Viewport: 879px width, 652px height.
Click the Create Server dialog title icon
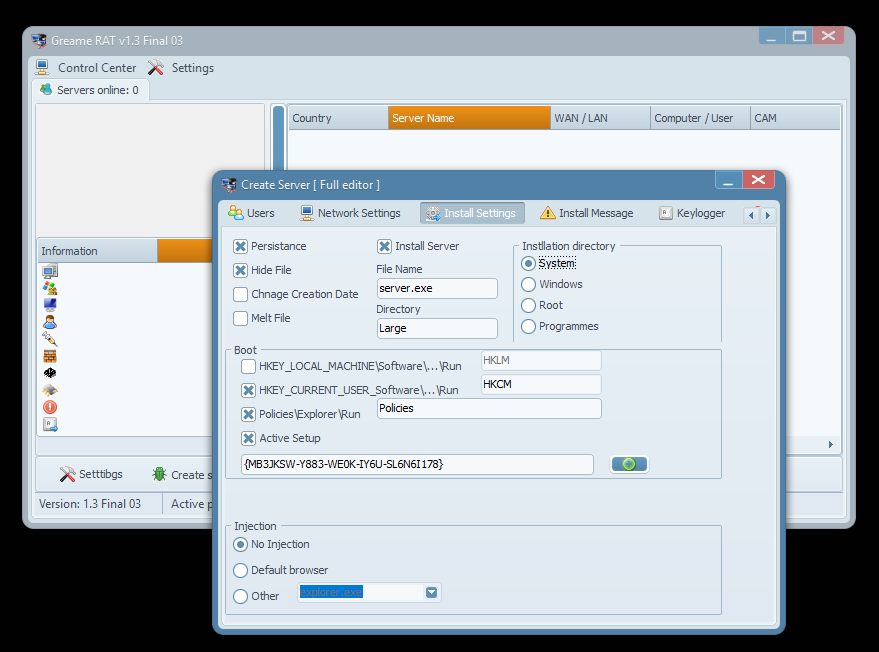pyautogui.click(x=229, y=184)
